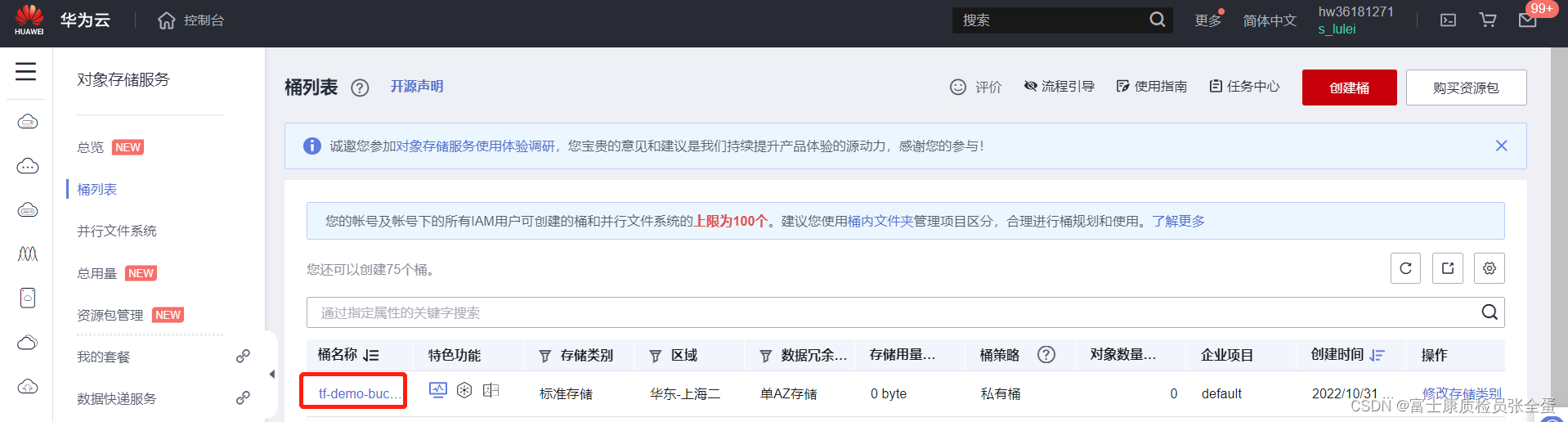Click help icon next to 桶列表 title

[x=360, y=88]
